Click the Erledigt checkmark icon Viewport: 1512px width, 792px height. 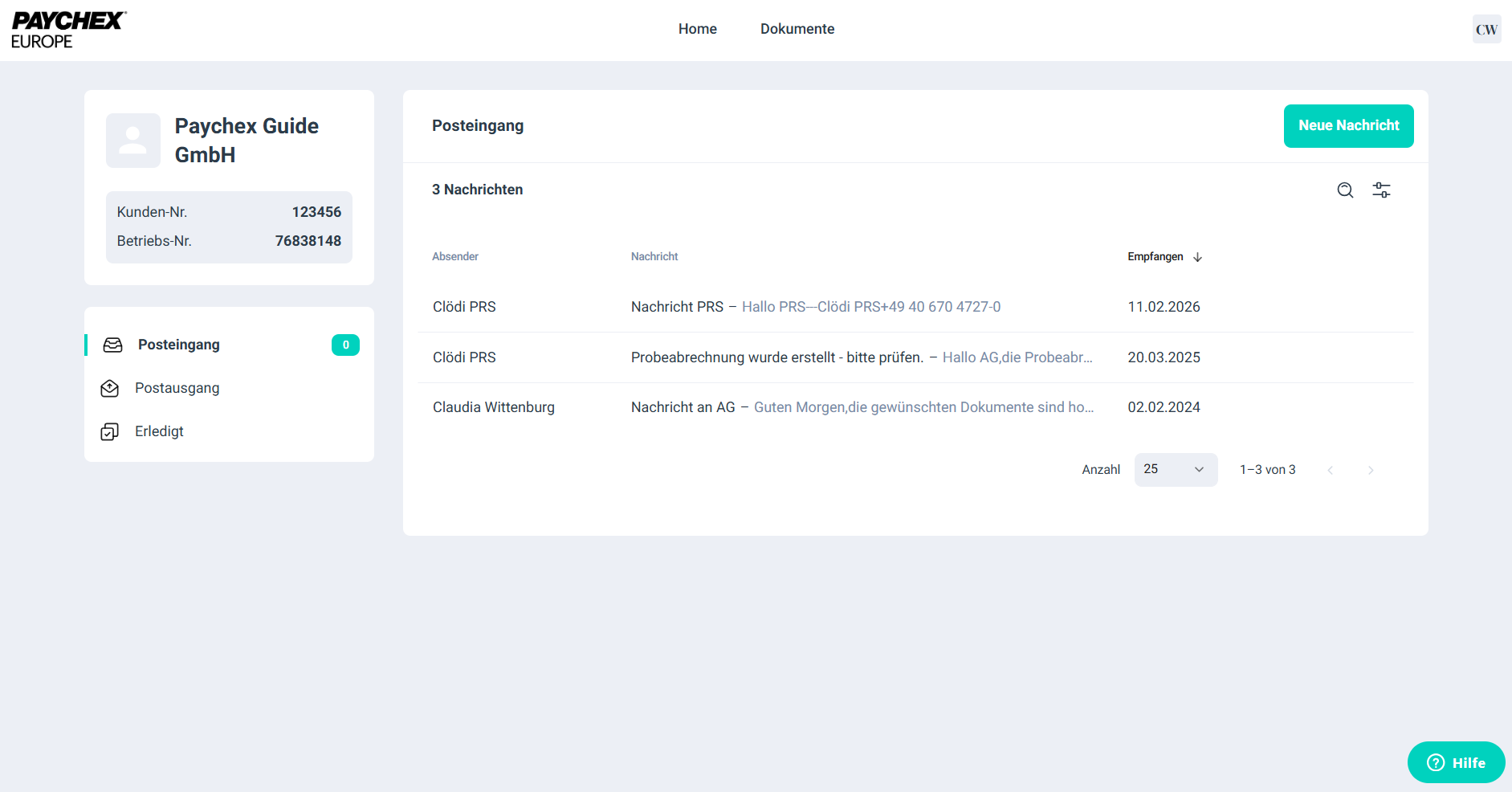click(x=110, y=432)
